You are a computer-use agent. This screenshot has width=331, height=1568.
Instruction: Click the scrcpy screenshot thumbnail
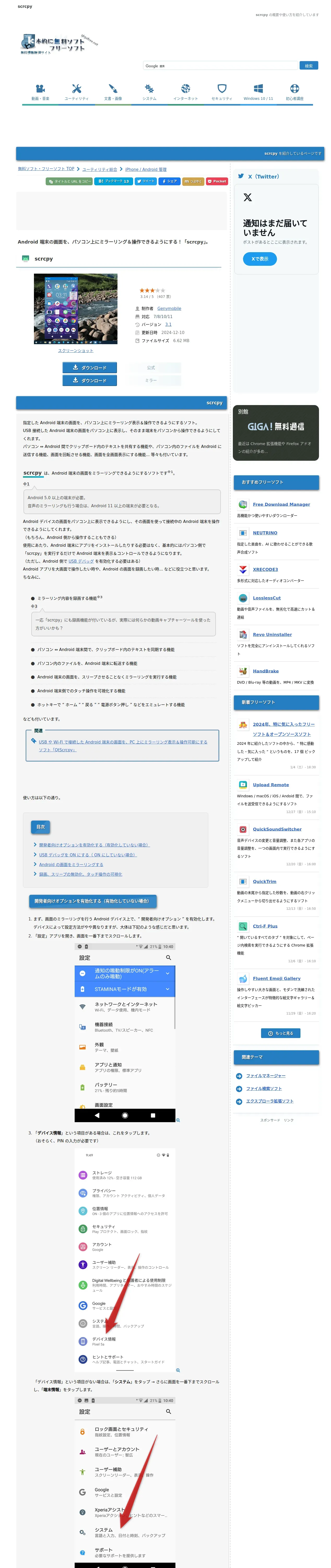pyautogui.click(x=75, y=309)
